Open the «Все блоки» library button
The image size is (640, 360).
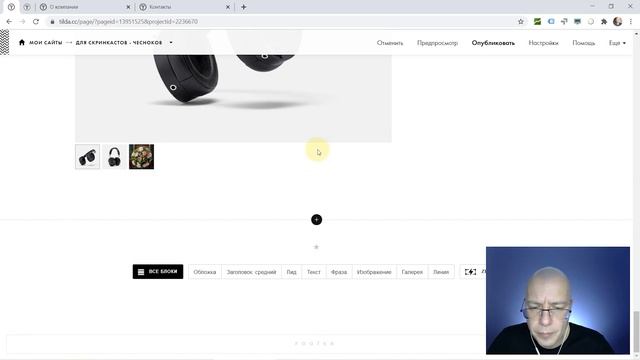point(158,272)
